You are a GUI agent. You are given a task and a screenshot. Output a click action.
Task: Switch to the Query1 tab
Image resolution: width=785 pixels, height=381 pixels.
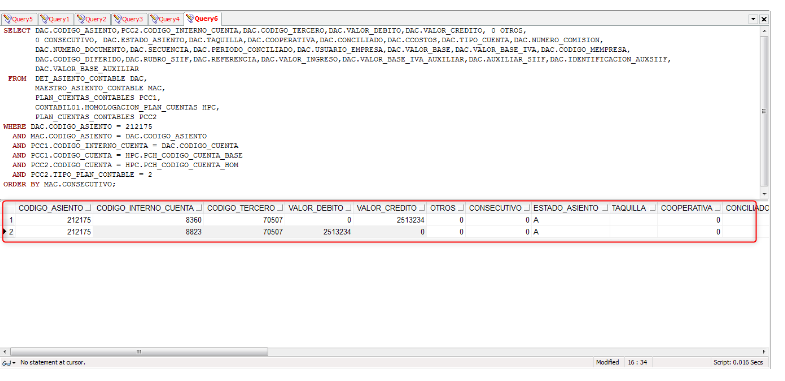[x=56, y=19]
